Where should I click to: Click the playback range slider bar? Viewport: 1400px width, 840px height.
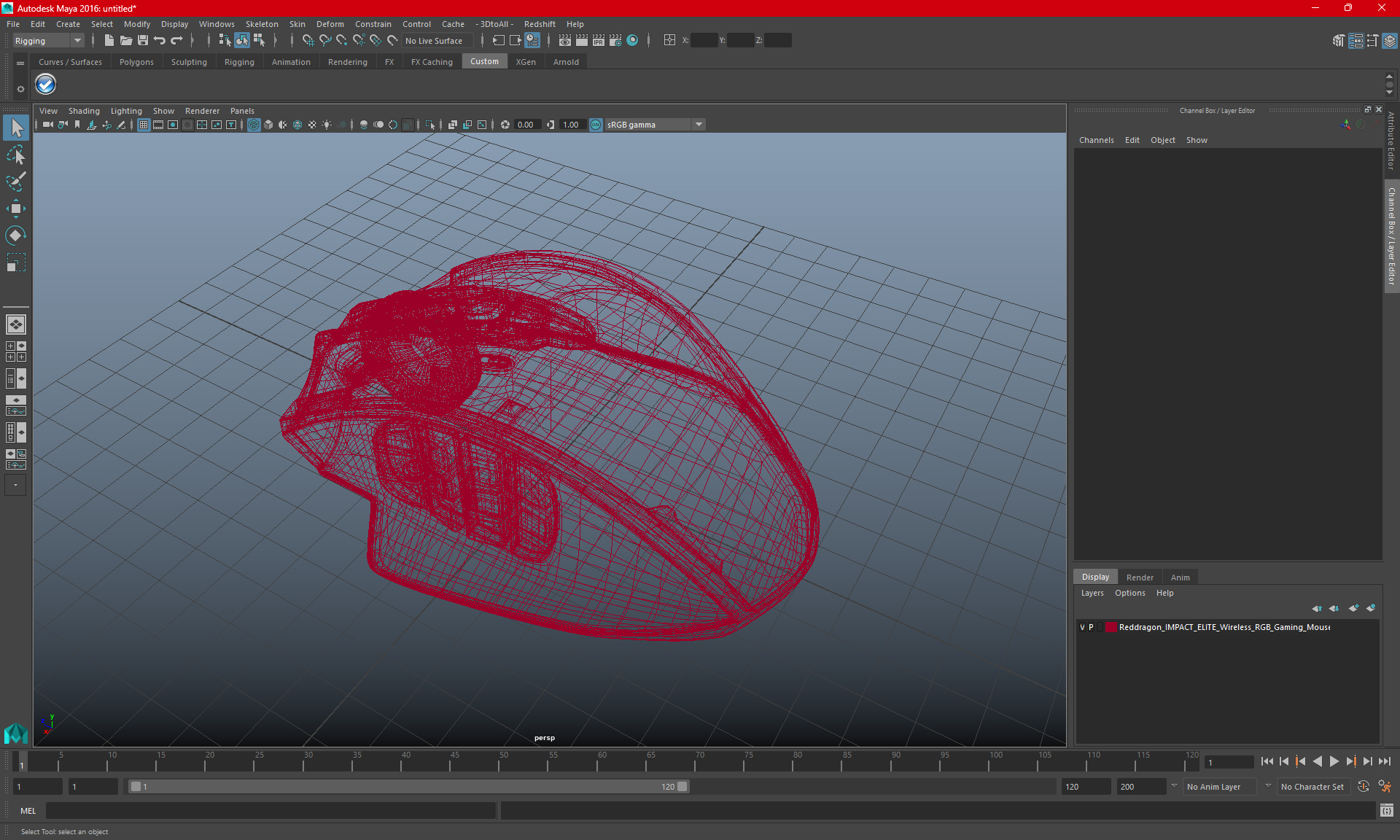[x=408, y=787]
